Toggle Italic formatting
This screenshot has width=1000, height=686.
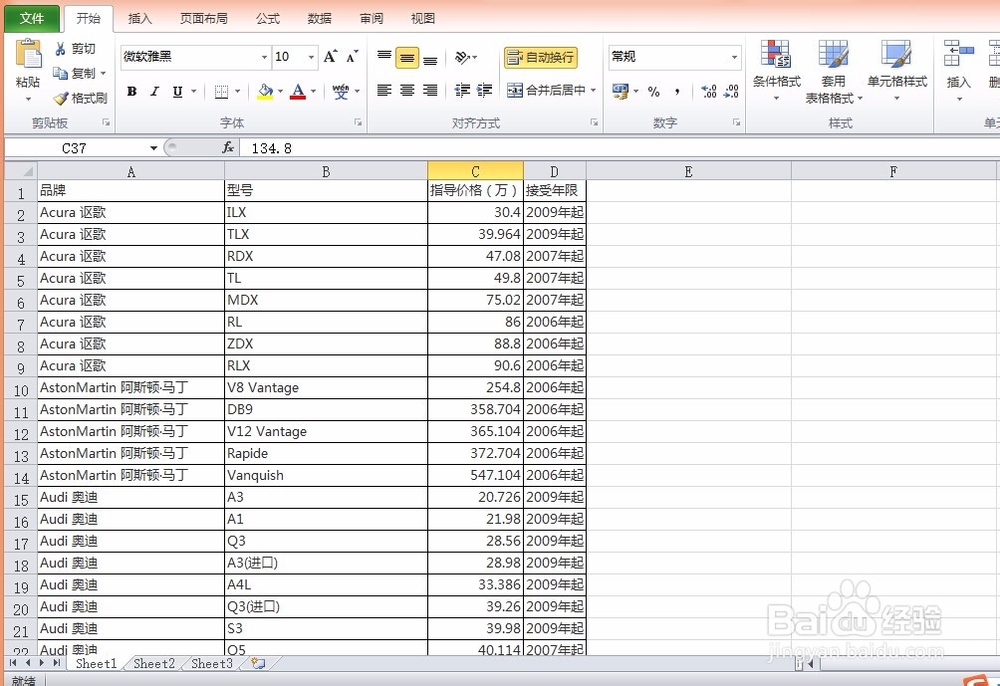pos(154,92)
